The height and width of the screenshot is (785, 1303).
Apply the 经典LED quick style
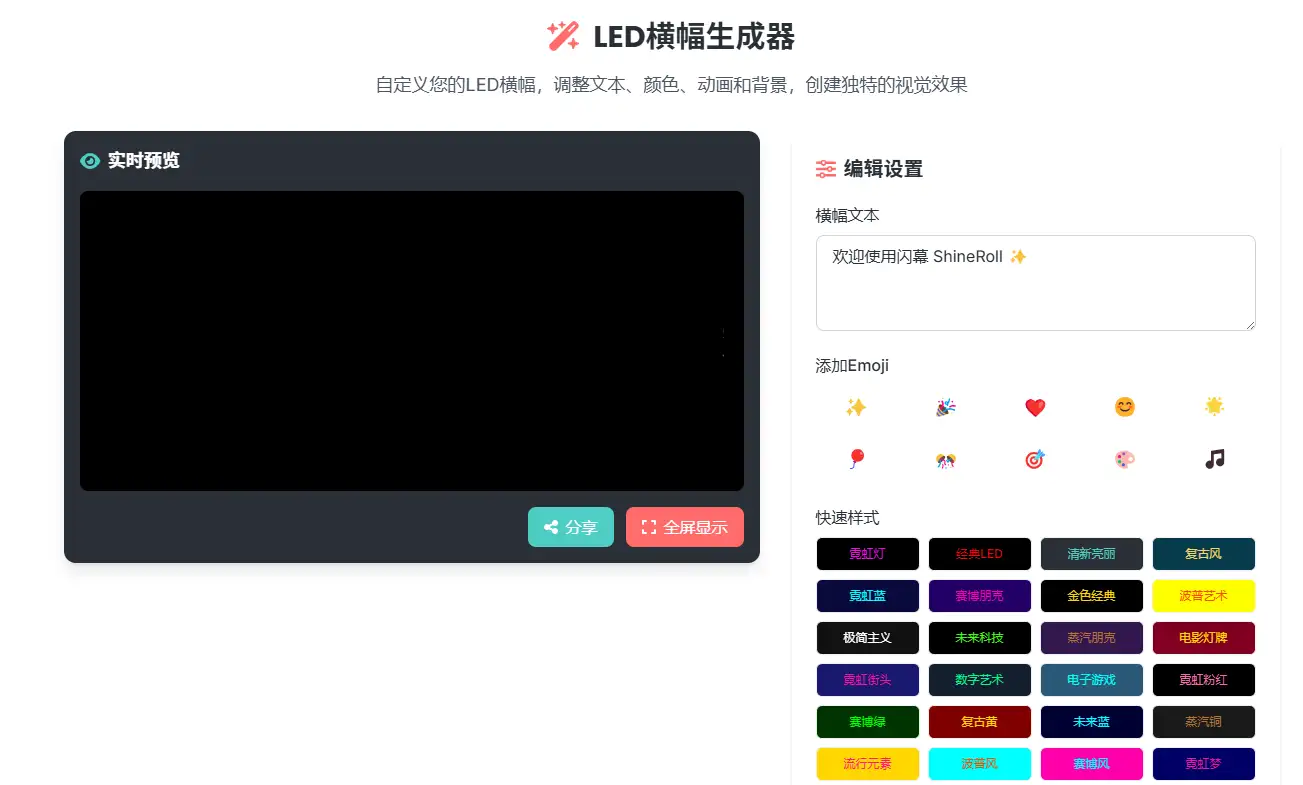(x=979, y=554)
